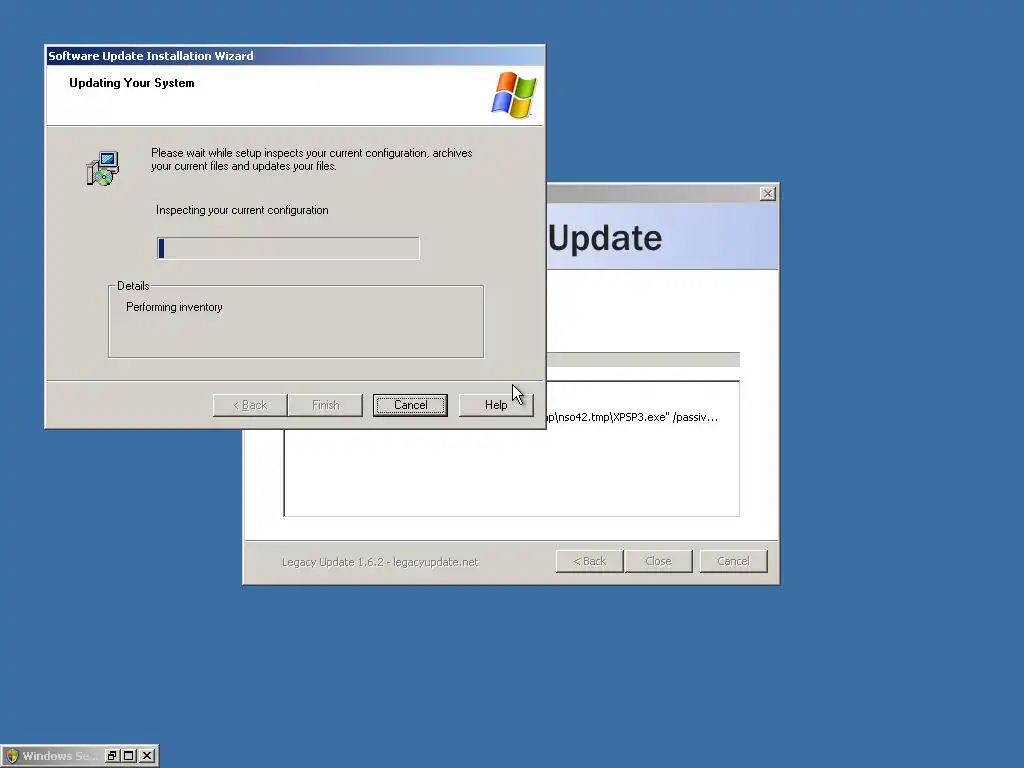
Task: Click the 'Performing inventory' details text
Action: click(x=174, y=307)
